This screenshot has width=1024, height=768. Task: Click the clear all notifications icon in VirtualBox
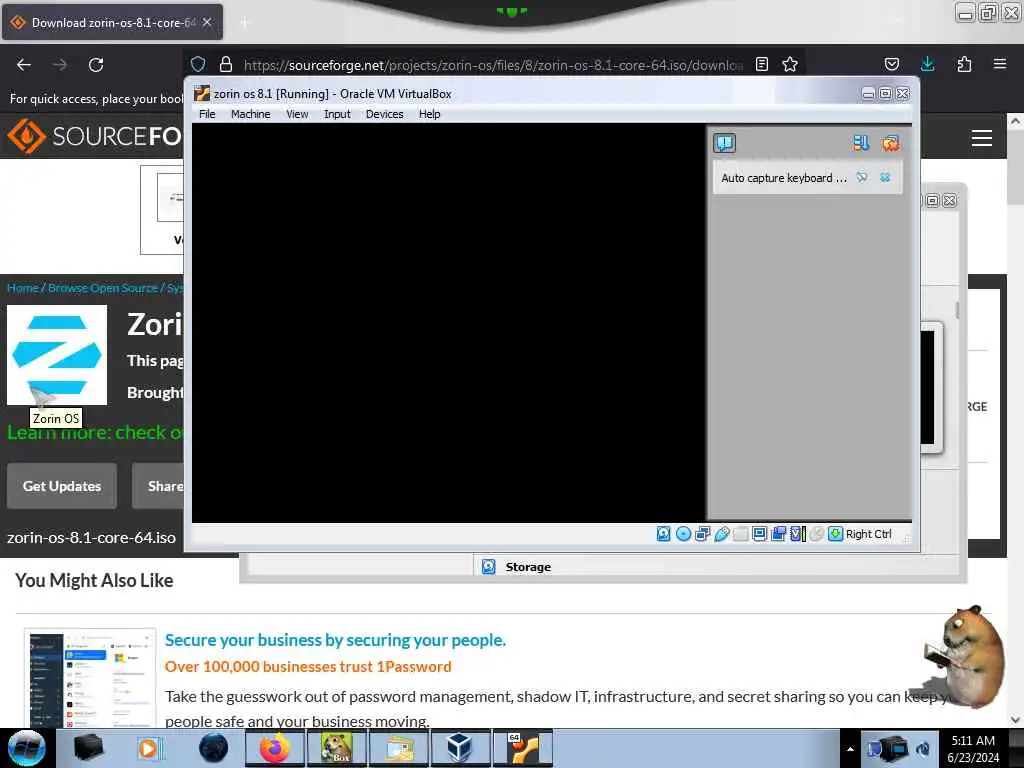tap(890, 143)
